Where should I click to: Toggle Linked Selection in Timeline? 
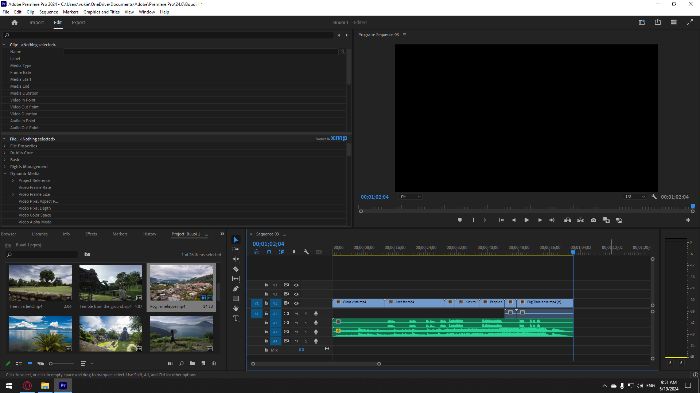point(281,252)
